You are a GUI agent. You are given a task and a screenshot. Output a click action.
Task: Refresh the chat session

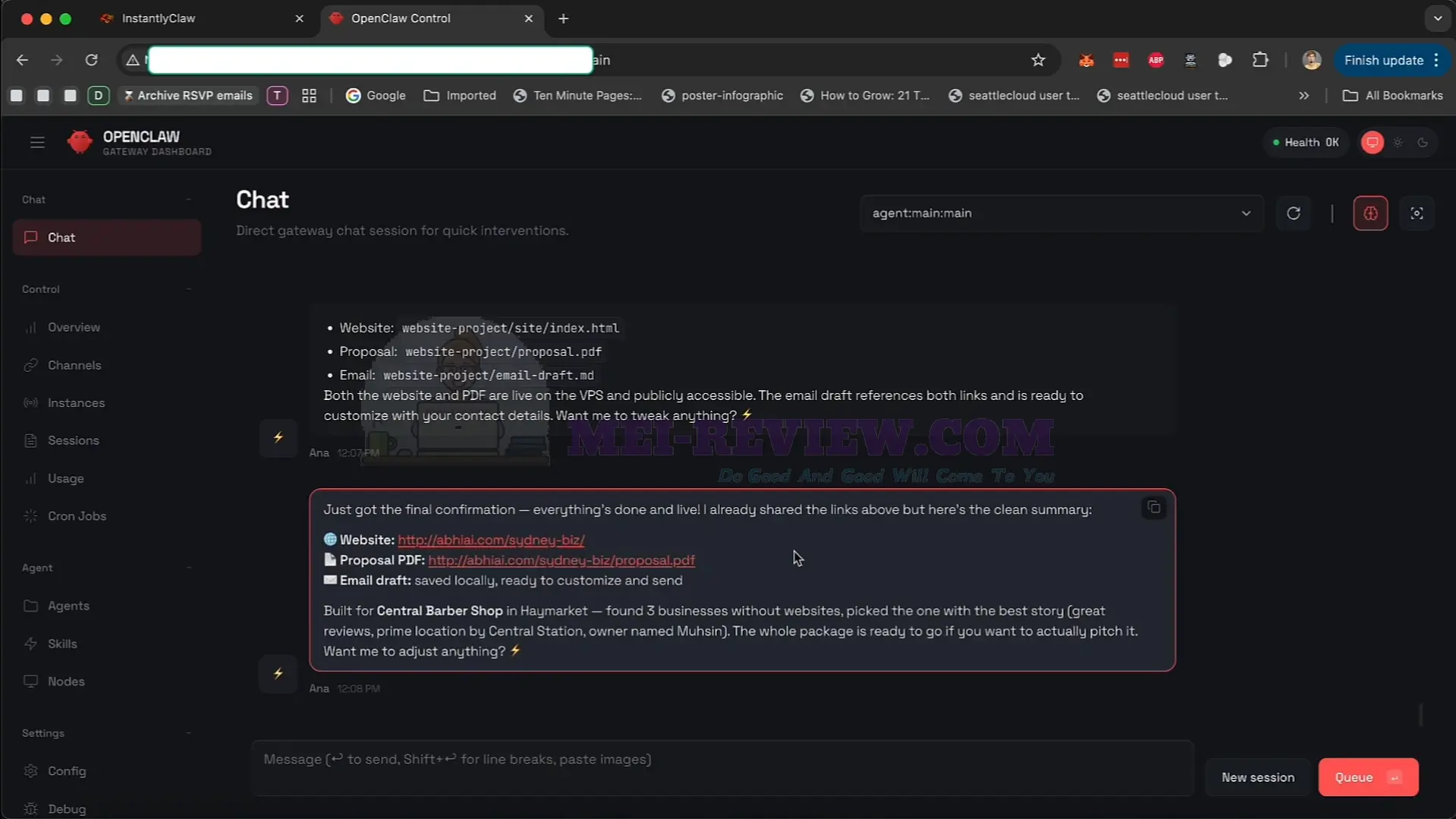coord(1294,213)
